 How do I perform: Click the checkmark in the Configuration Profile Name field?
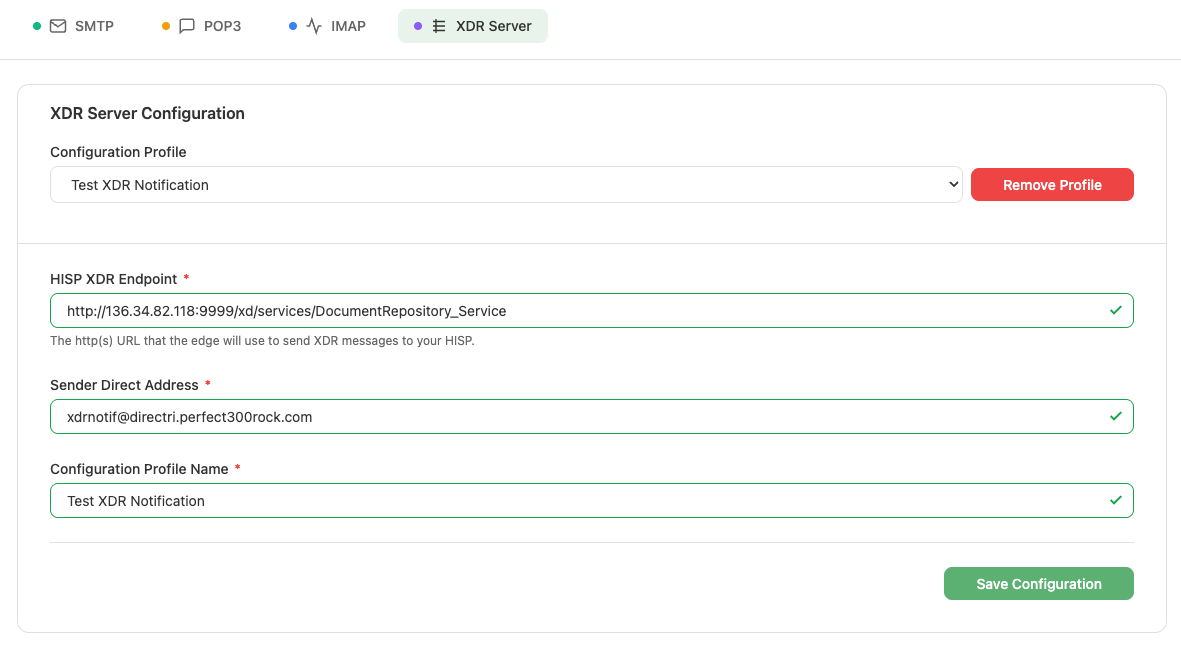coord(1115,500)
